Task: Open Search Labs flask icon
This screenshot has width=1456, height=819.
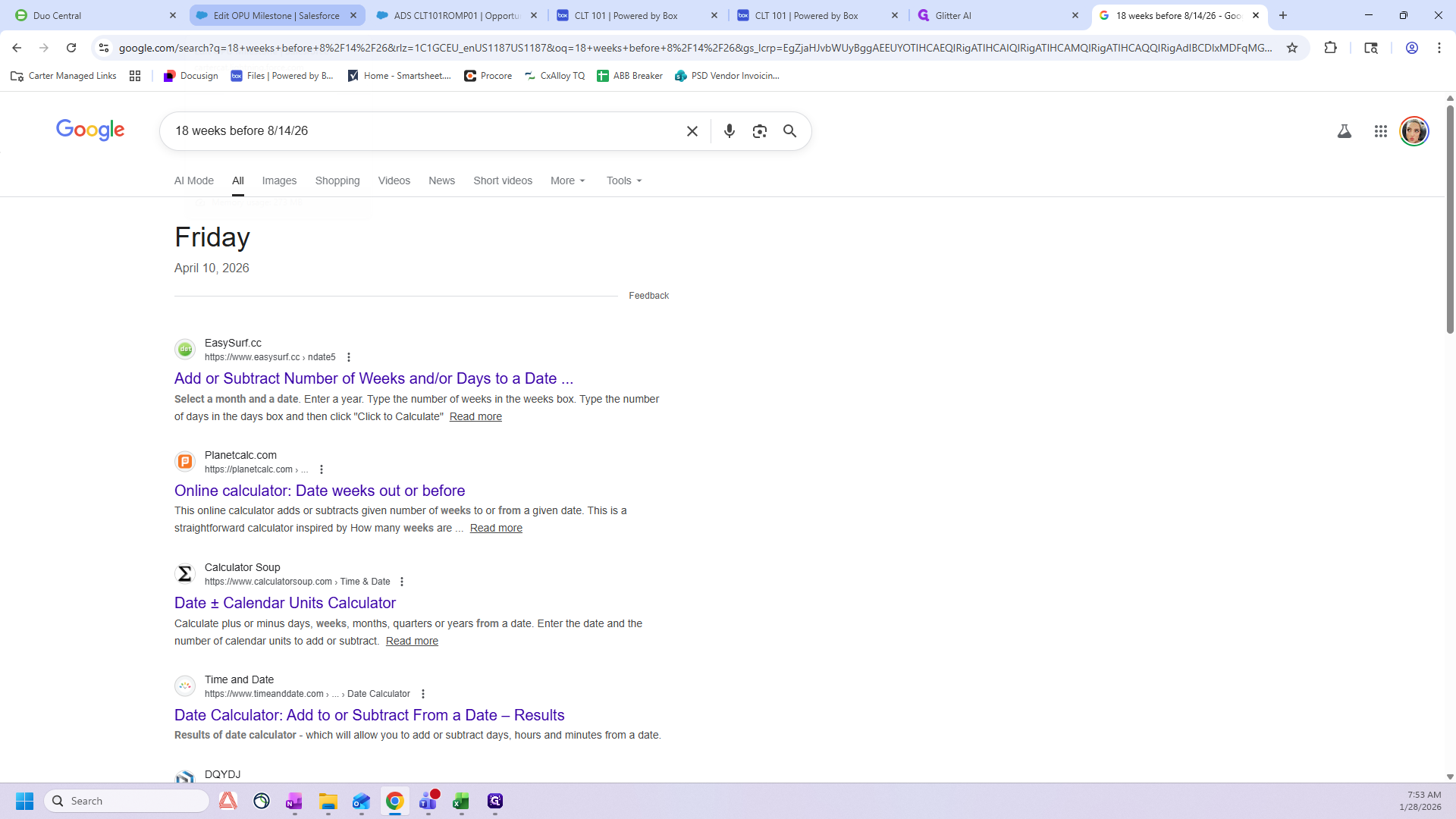Action: click(1344, 131)
